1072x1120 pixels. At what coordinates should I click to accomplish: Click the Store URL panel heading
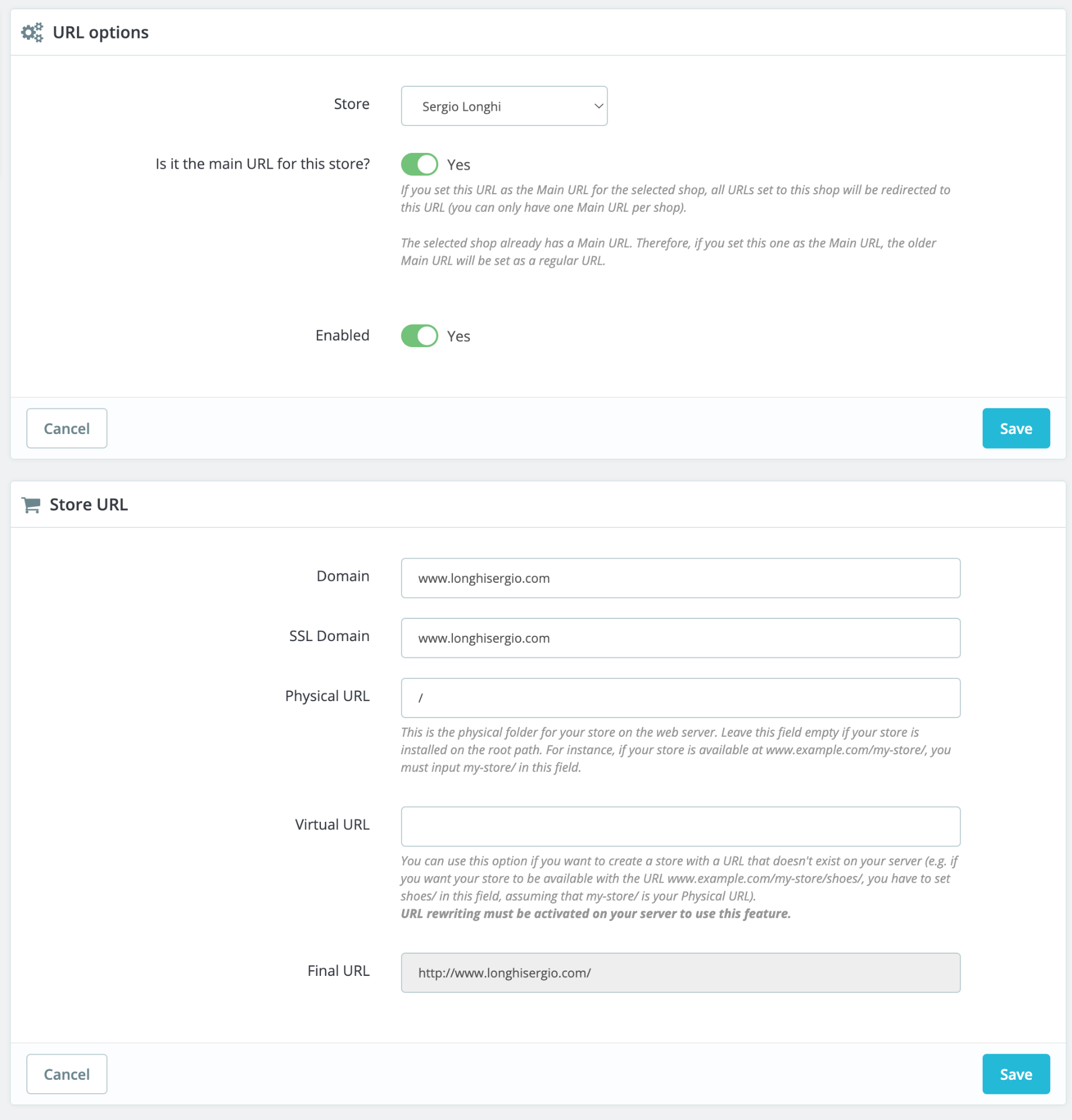pyautogui.click(x=89, y=505)
